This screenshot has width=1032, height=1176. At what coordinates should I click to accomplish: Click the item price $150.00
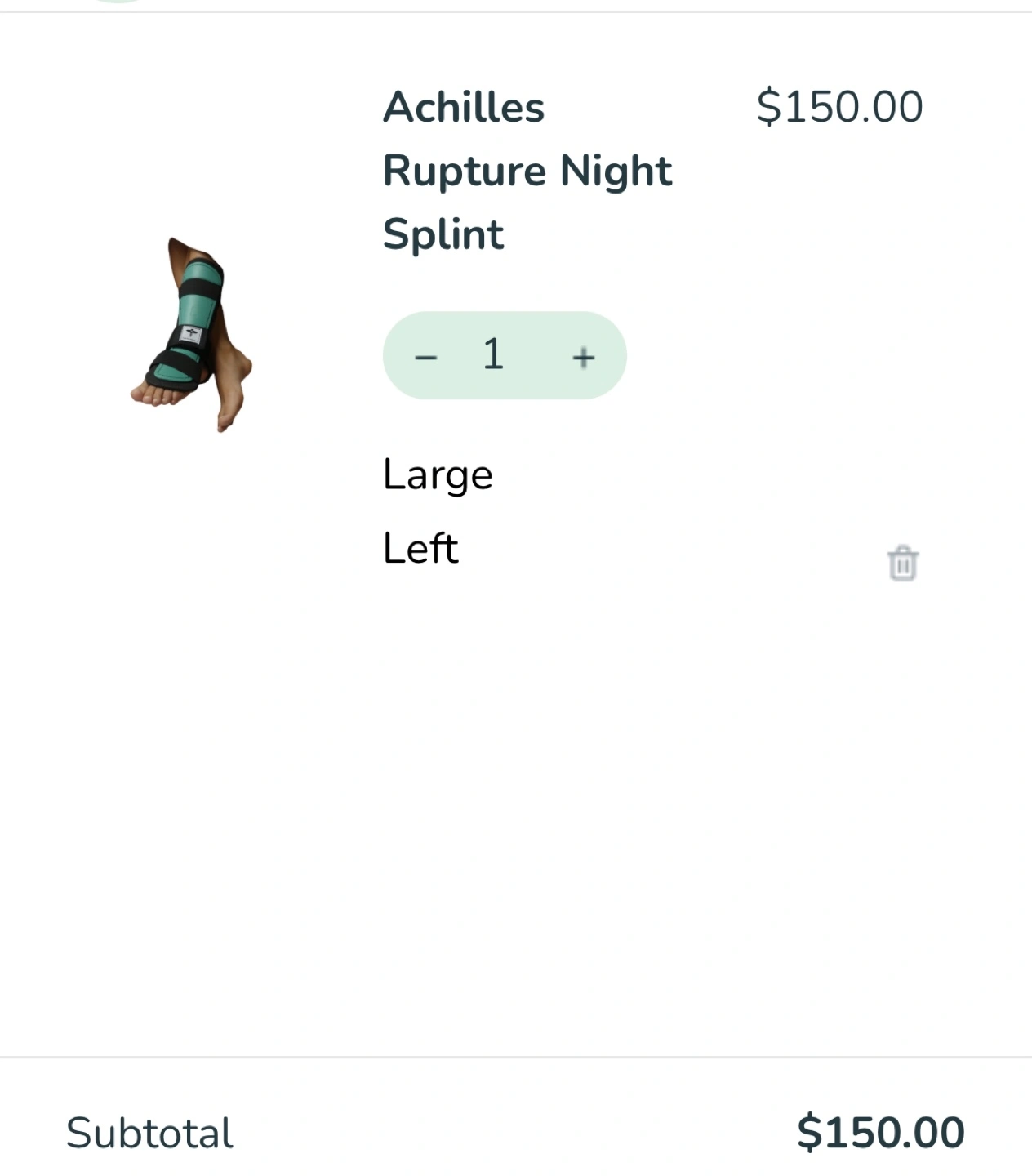839,107
